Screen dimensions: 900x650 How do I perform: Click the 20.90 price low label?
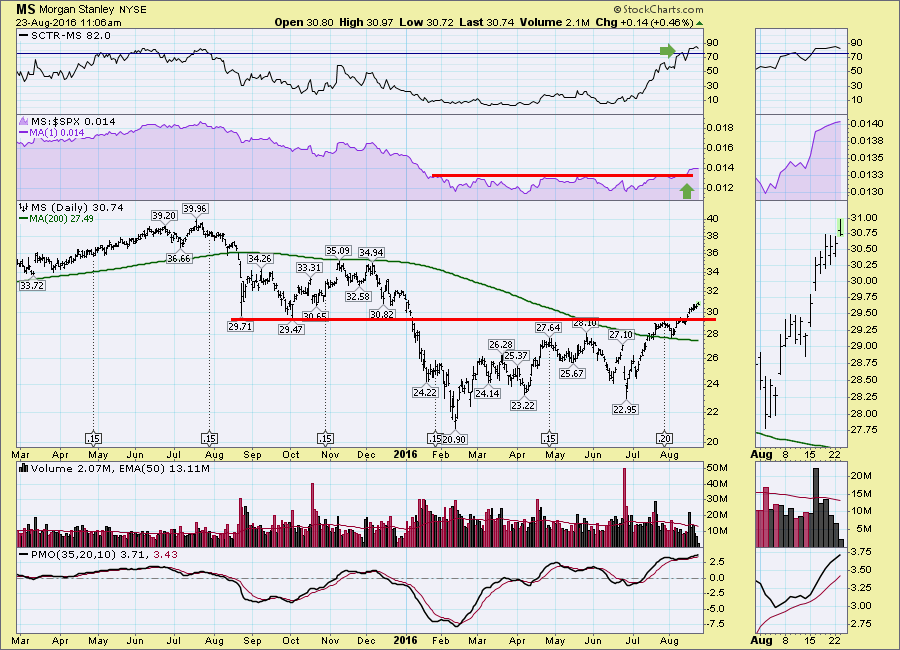[x=454, y=439]
